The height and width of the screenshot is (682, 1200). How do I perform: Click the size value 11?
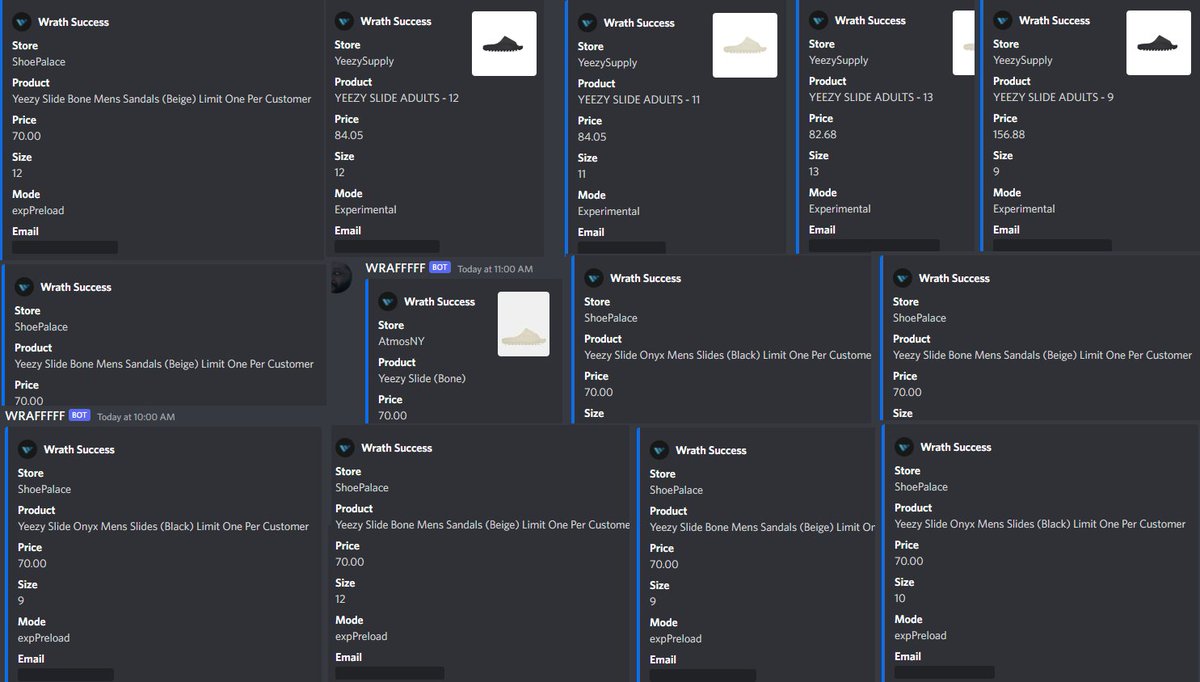584,174
